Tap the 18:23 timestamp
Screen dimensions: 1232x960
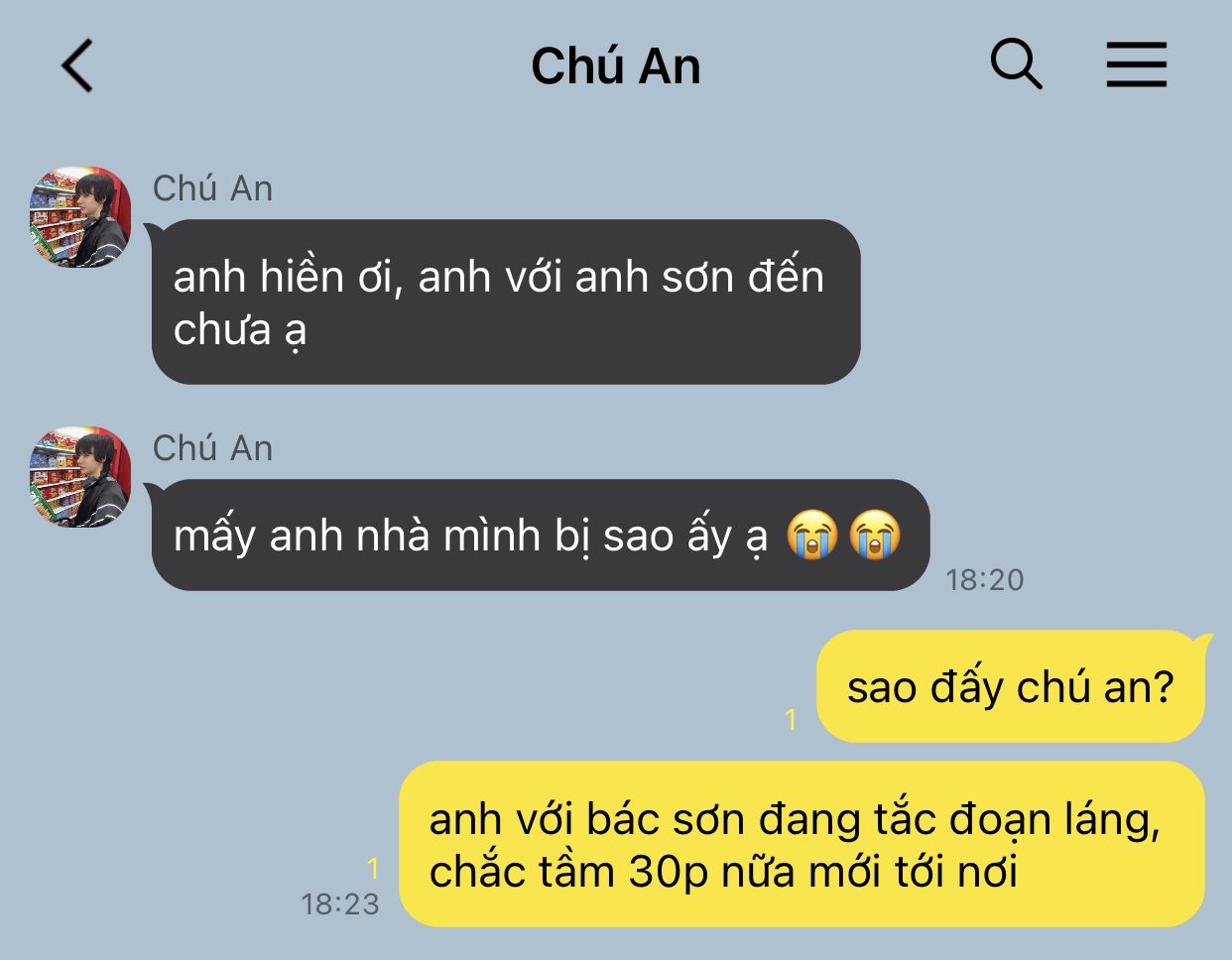[340, 903]
